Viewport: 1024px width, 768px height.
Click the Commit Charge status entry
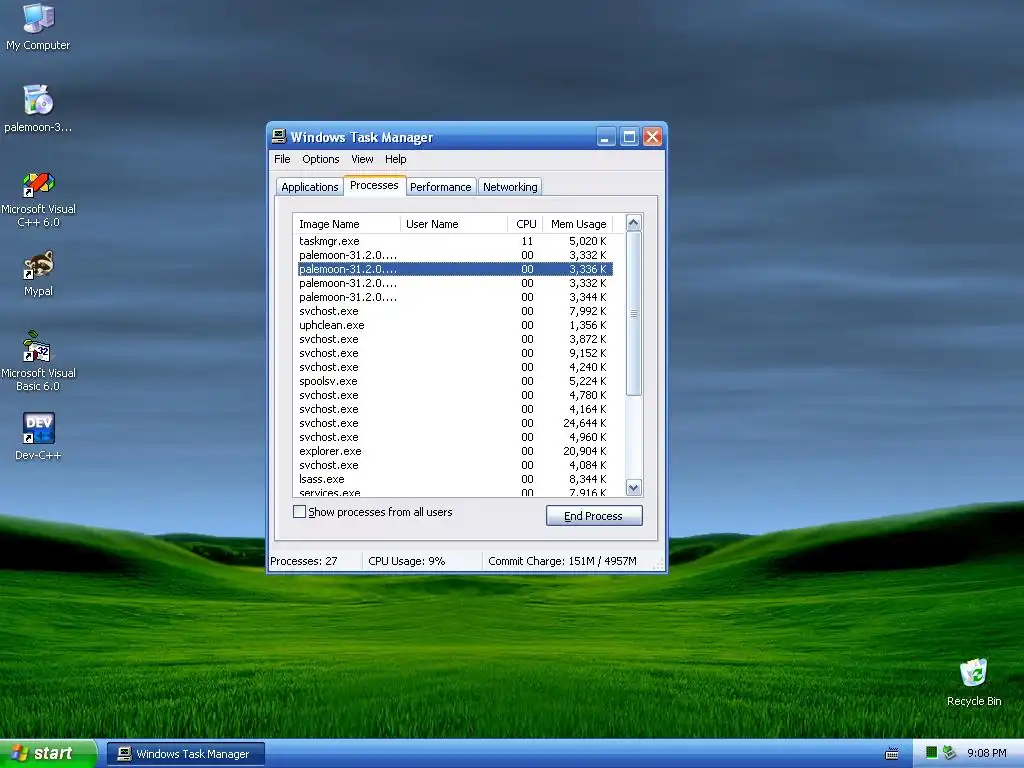(569, 561)
